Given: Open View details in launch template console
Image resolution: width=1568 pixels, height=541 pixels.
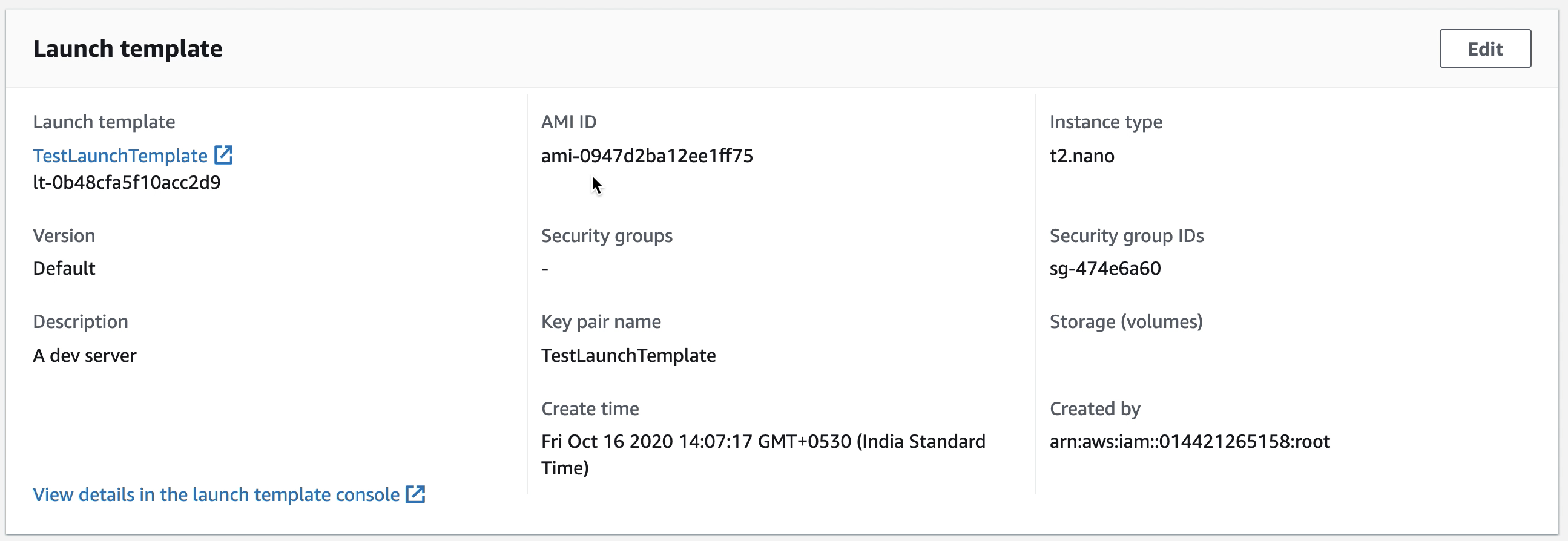Looking at the screenshot, I should [216, 495].
